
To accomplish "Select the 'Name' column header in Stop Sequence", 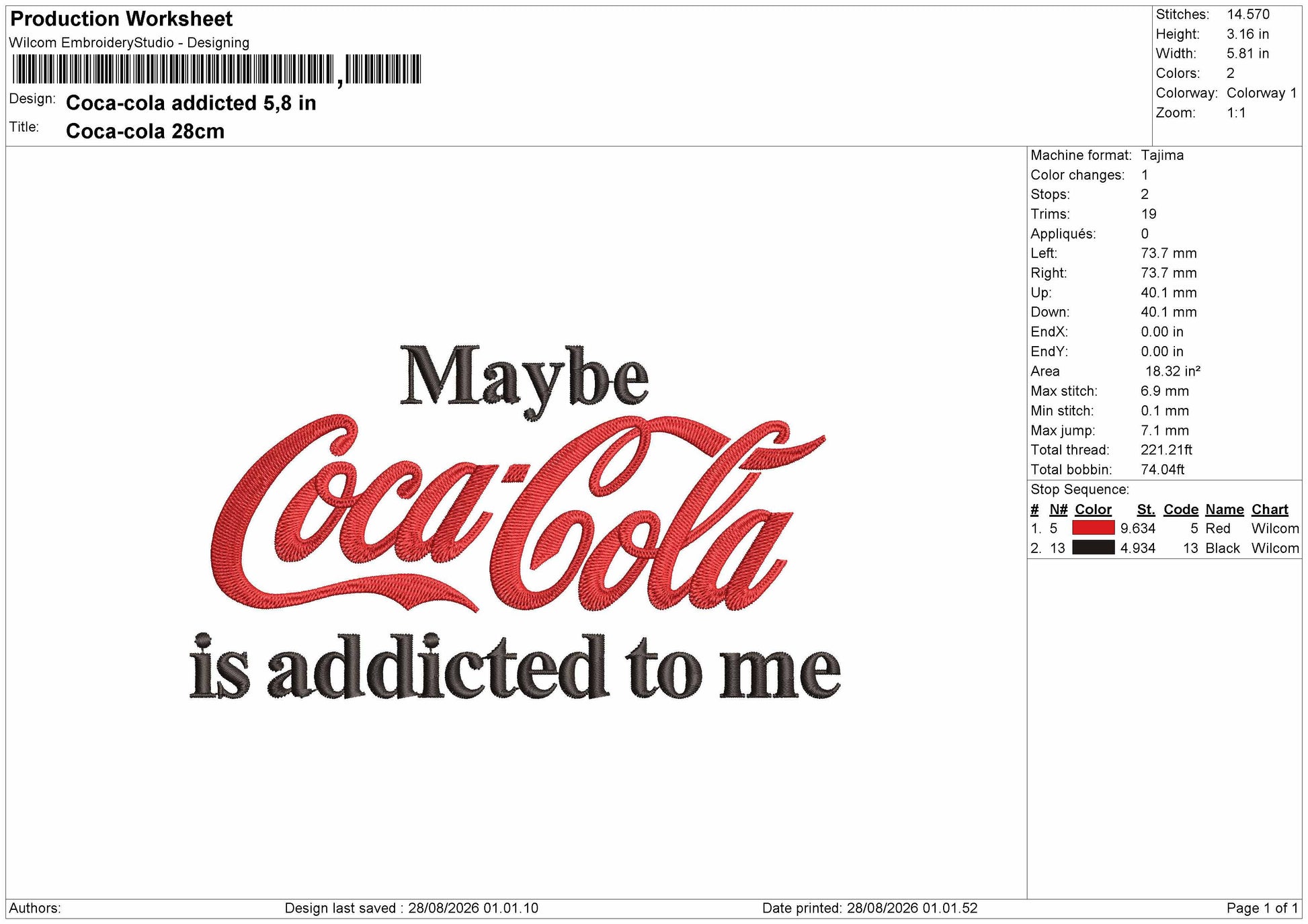I will (1224, 509).
